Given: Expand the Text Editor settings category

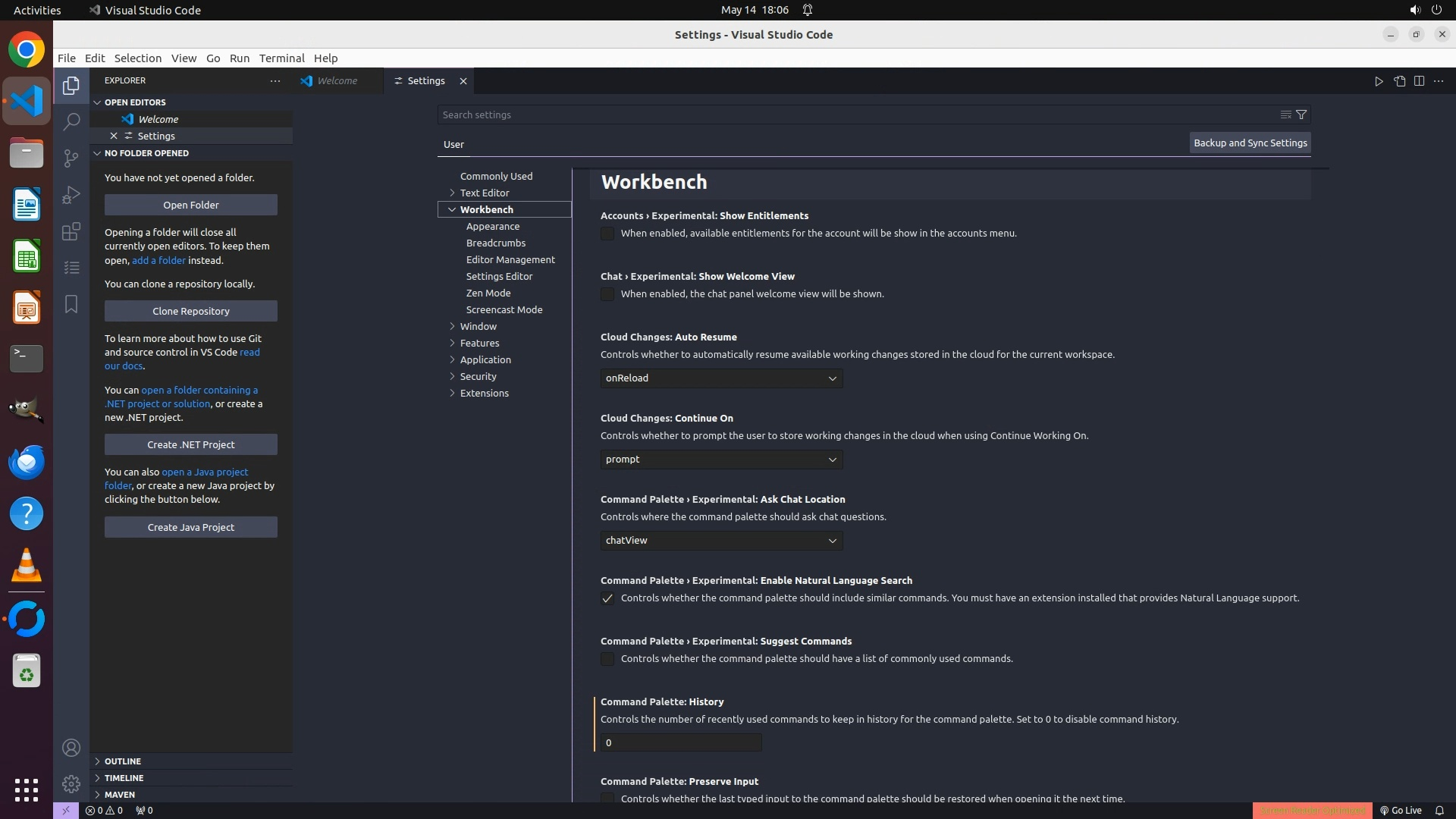Looking at the screenshot, I should pyautogui.click(x=484, y=193).
